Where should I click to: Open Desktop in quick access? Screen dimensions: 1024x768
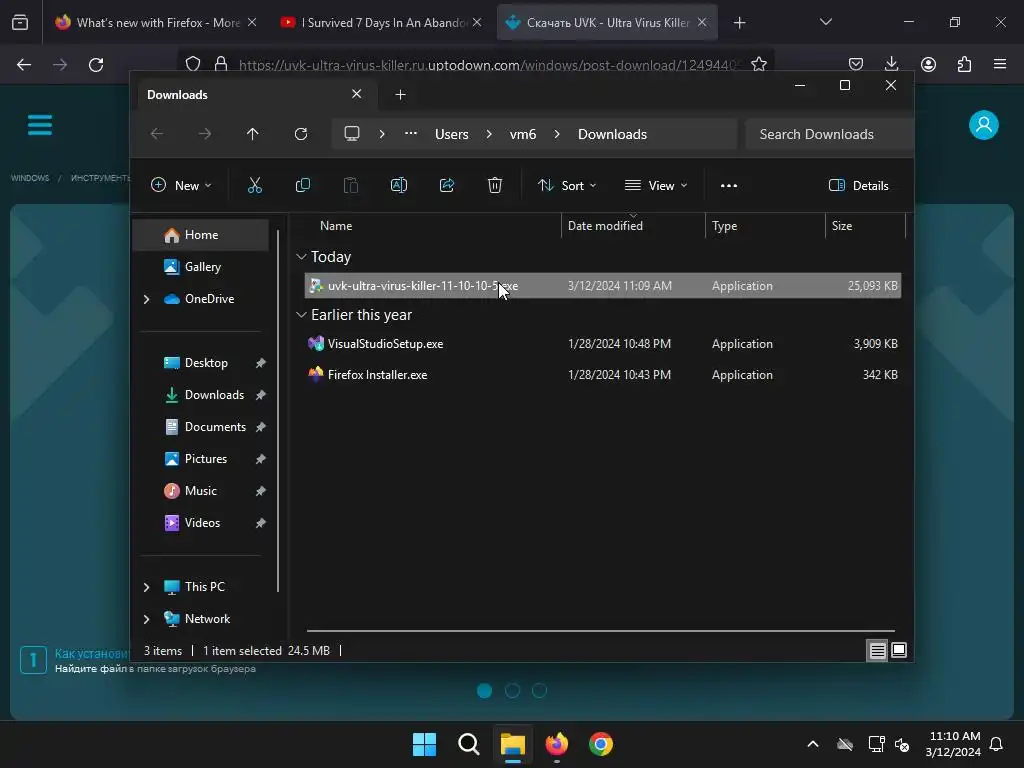200,363
